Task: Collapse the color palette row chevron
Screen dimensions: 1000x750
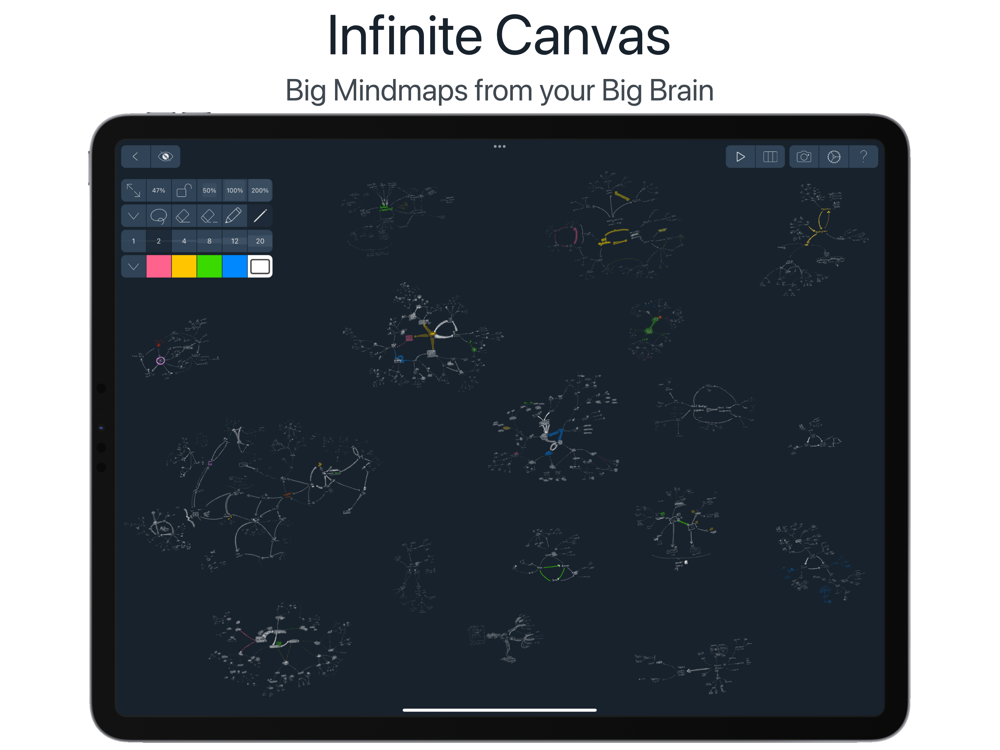Action: click(x=133, y=267)
